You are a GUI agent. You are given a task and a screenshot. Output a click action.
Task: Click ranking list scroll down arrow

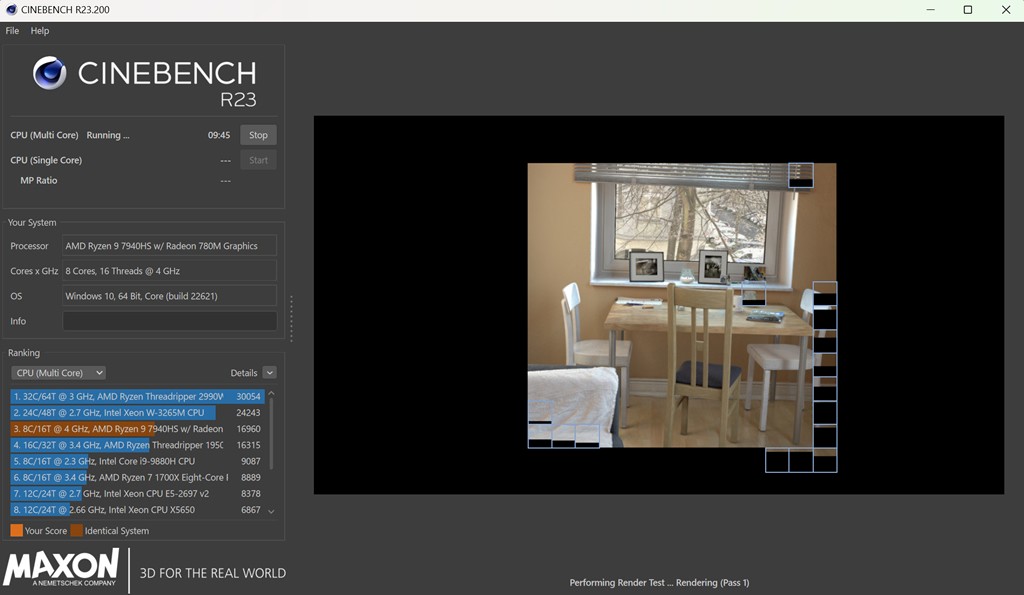(x=272, y=511)
